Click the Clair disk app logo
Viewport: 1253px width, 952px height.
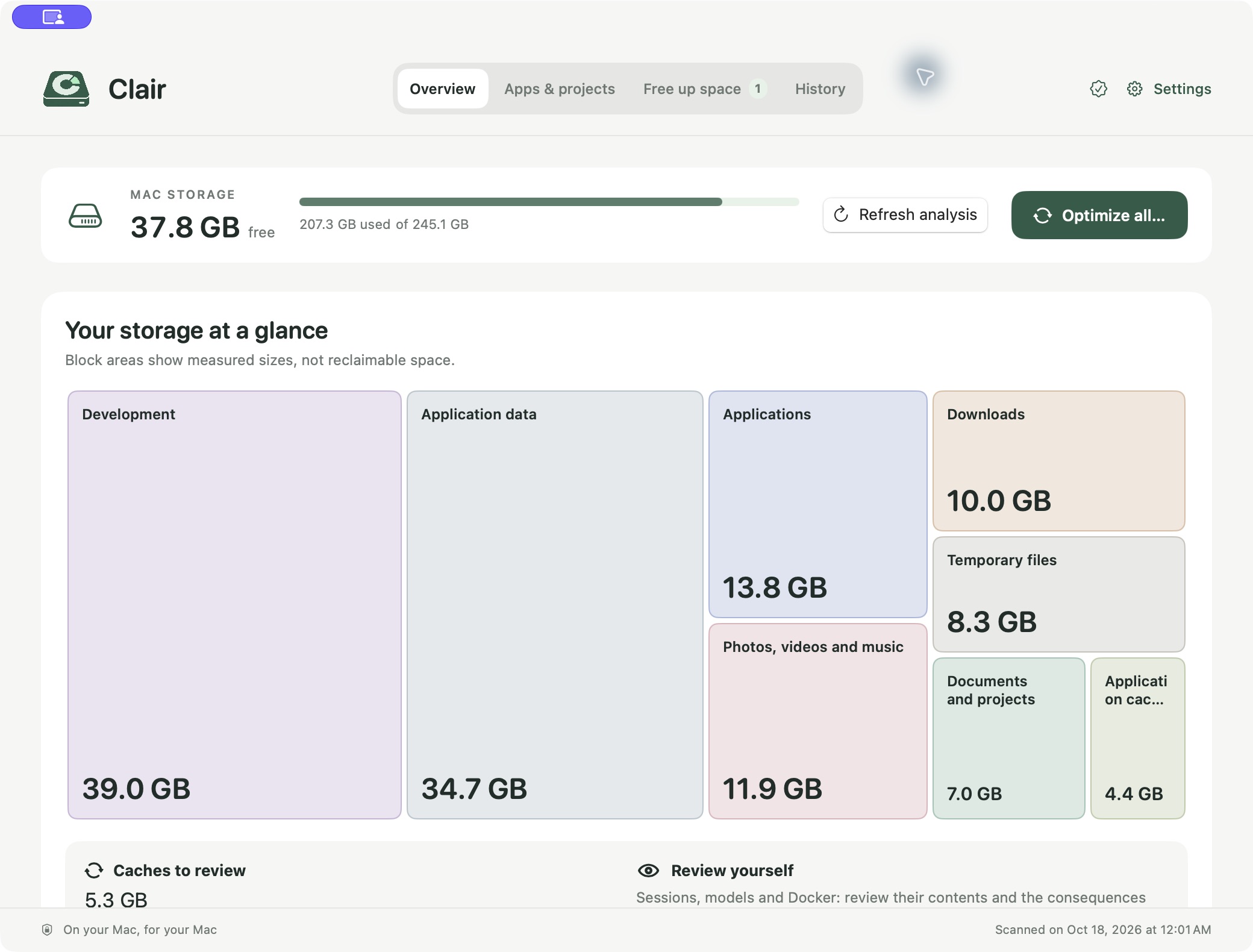66,89
